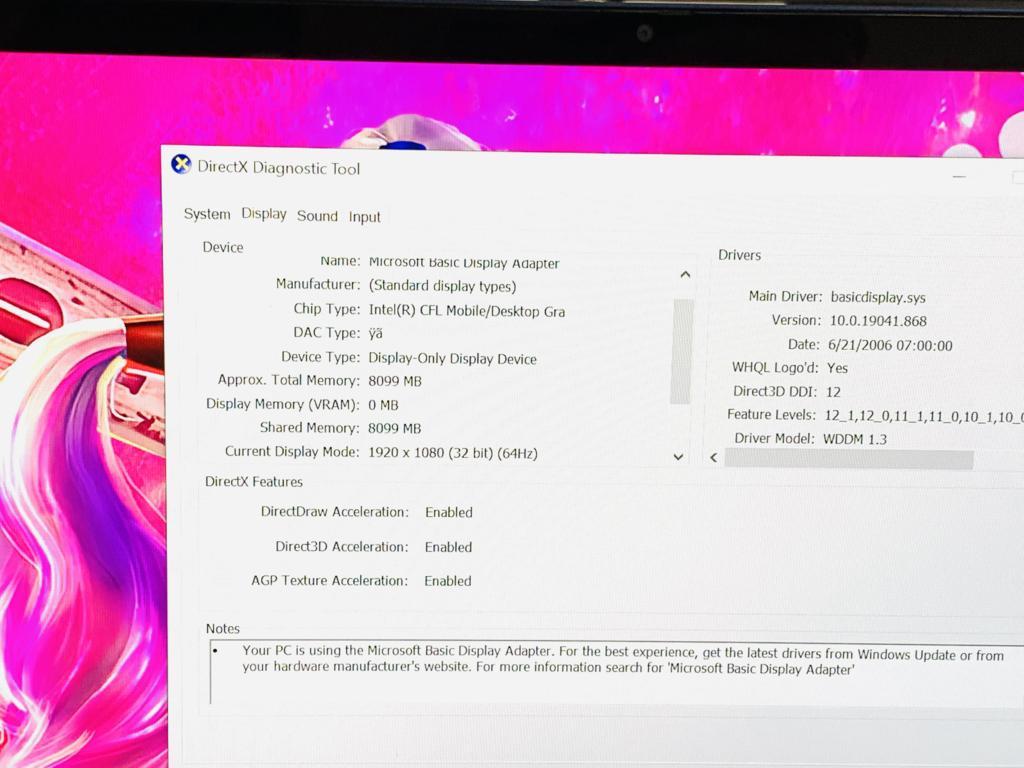Viewport: 1024px width, 768px height.
Task: Select the Display Memory '0 MB' value
Action: coord(383,405)
